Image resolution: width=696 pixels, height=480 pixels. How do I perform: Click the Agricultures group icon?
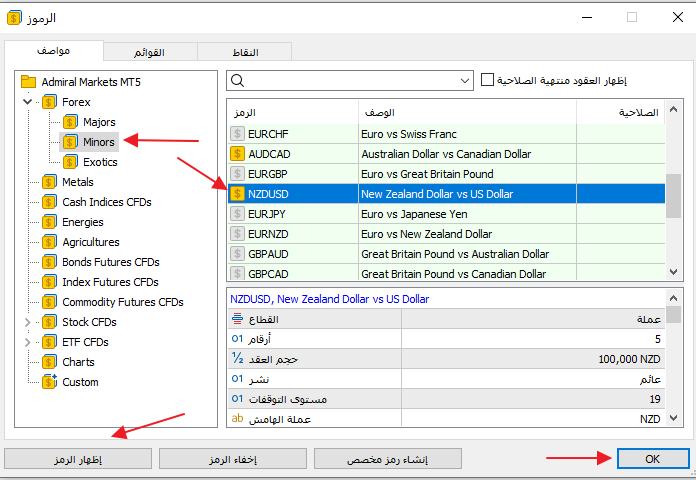click(49, 242)
